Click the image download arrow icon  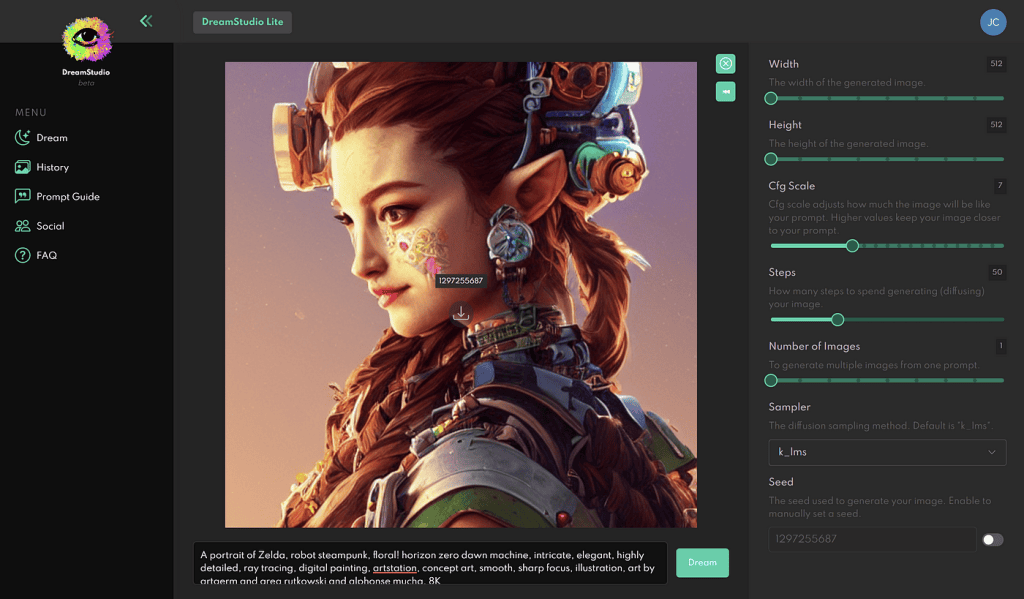[x=461, y=313]
